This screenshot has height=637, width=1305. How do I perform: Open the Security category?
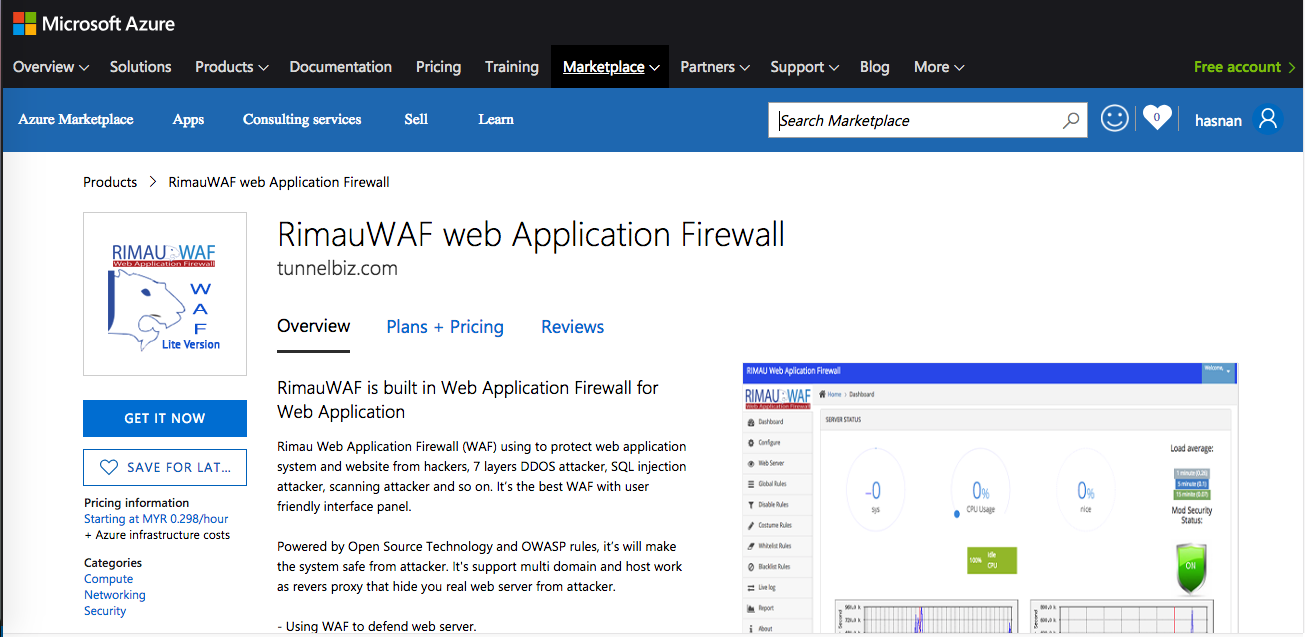tap(105, 611)
